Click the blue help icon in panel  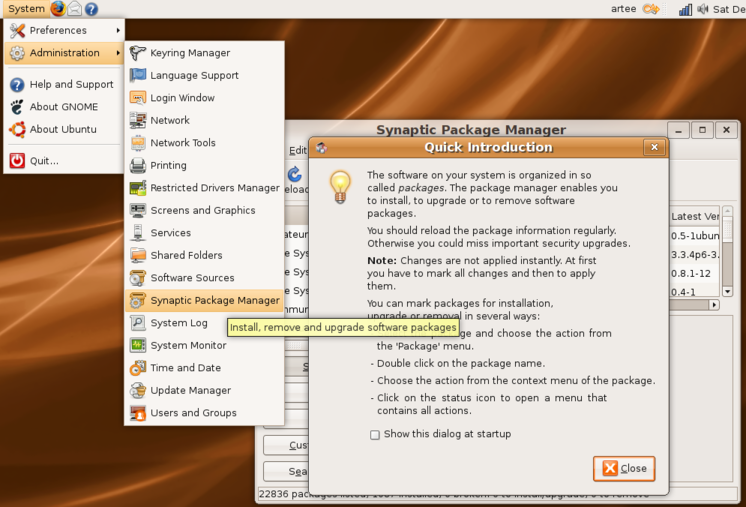coord(91,9)
